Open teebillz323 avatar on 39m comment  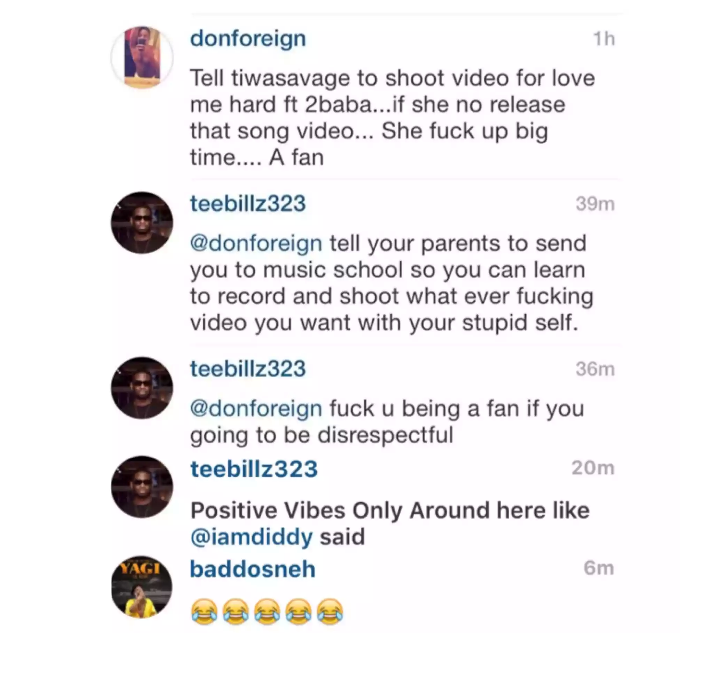point(142,223)
